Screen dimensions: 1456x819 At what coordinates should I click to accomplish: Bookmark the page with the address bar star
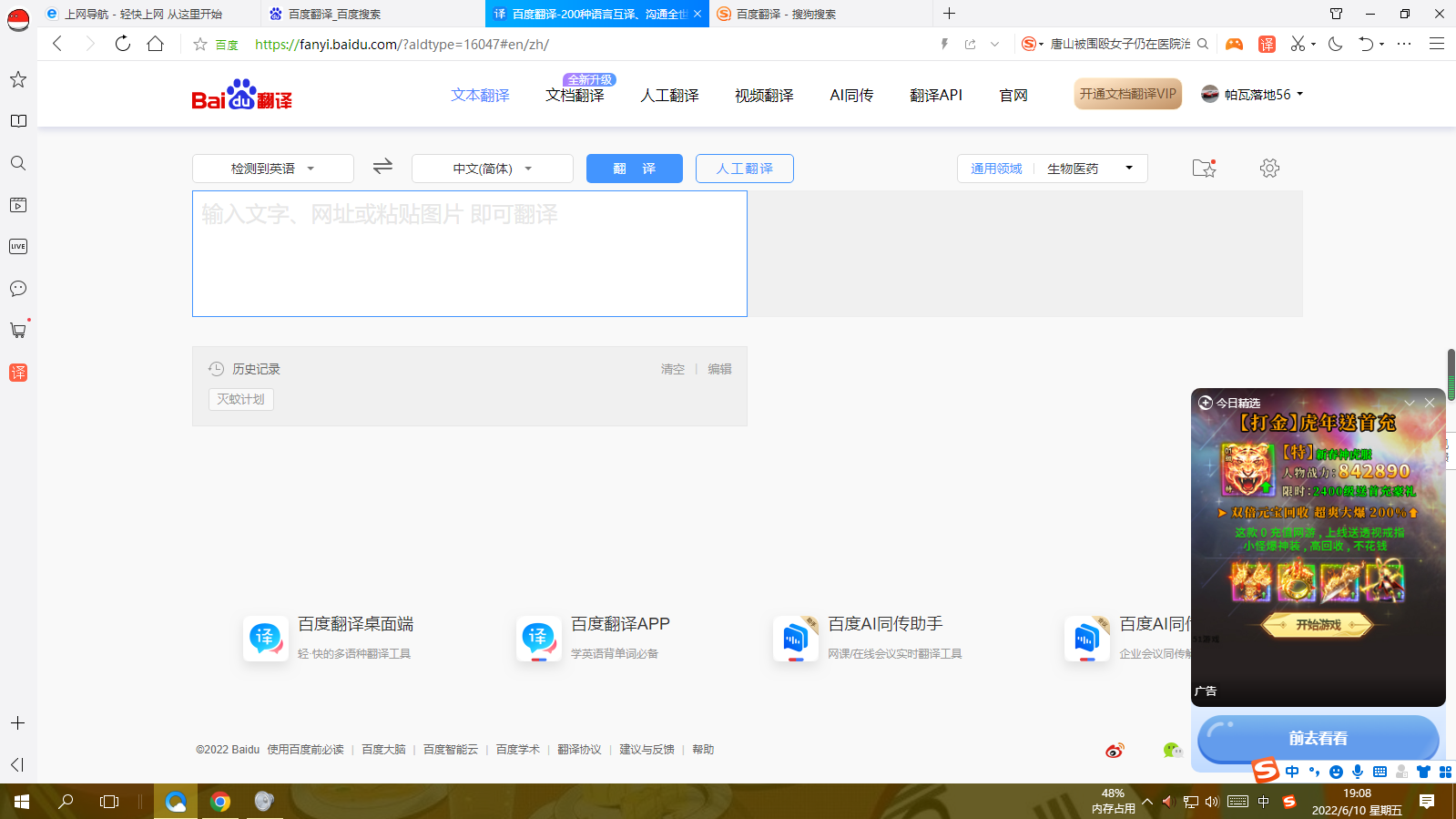200,44
